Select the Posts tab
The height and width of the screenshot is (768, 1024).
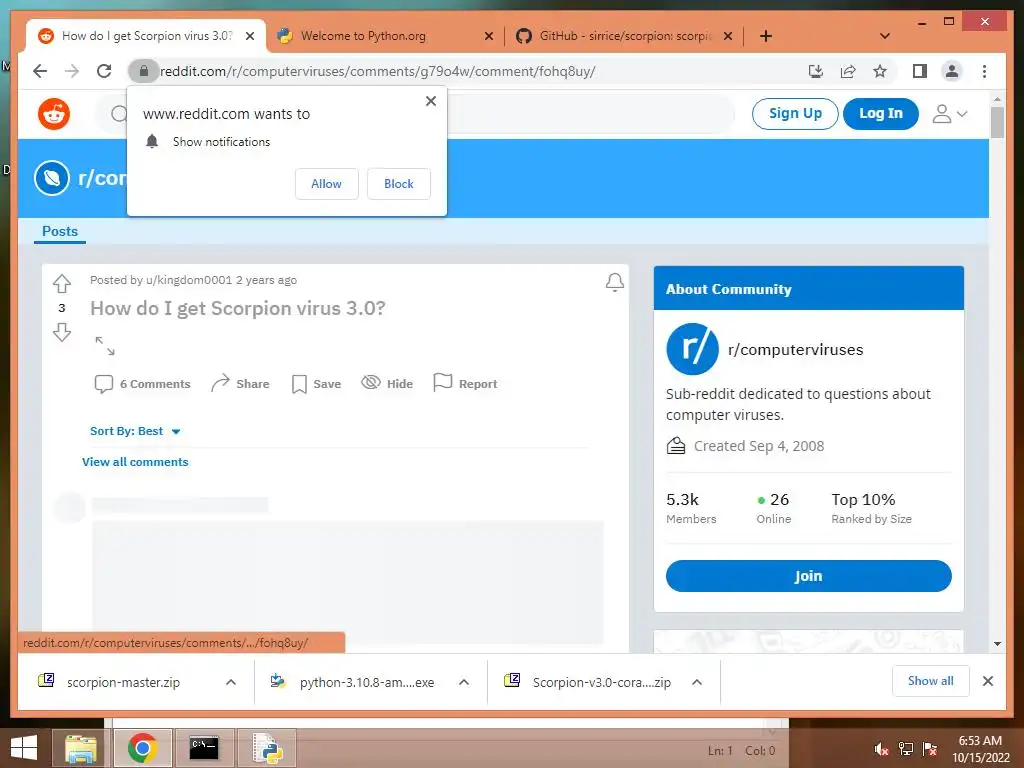pyautogui.click(x=59, y=231)
